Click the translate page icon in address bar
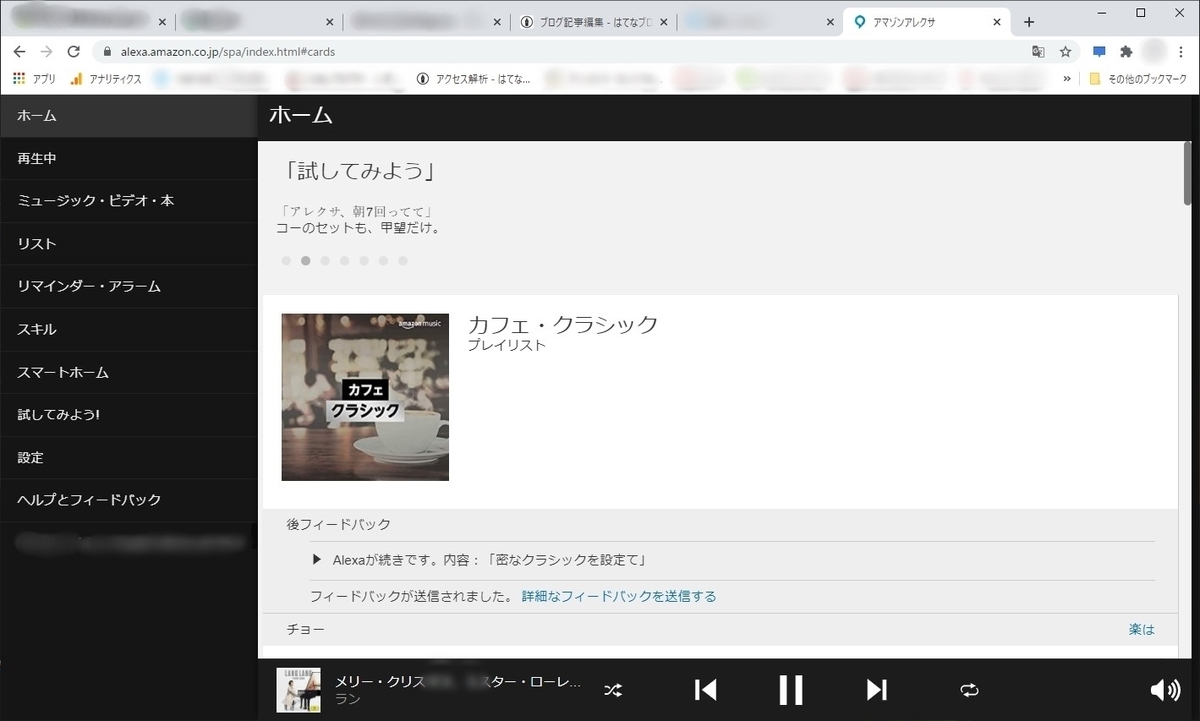 pyautogui.click(x=1039, y=51)
